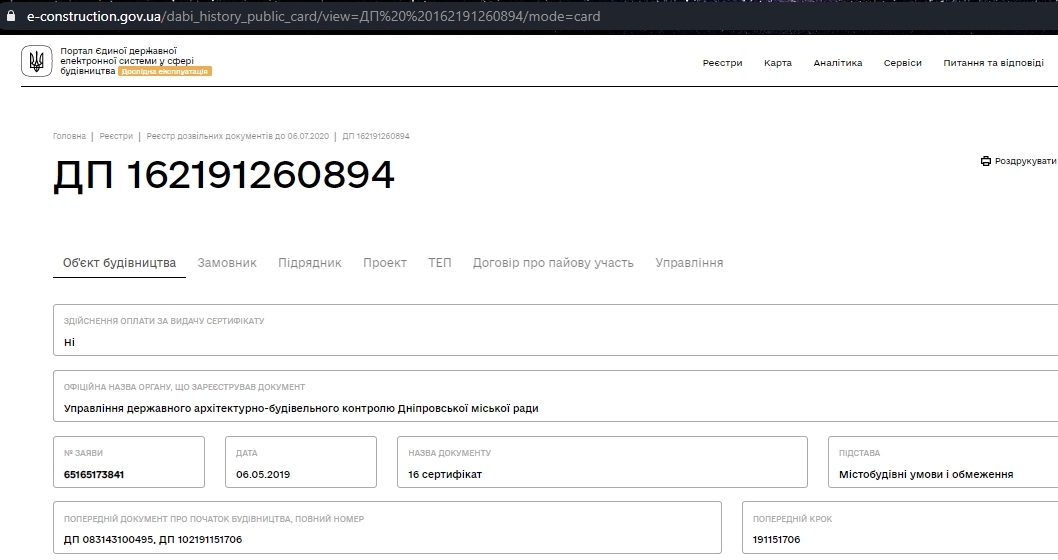Follow the Головна breadcrumb link
This screenshot has width=1058, height=560.
pyautogui.click(x=69, y=136)
